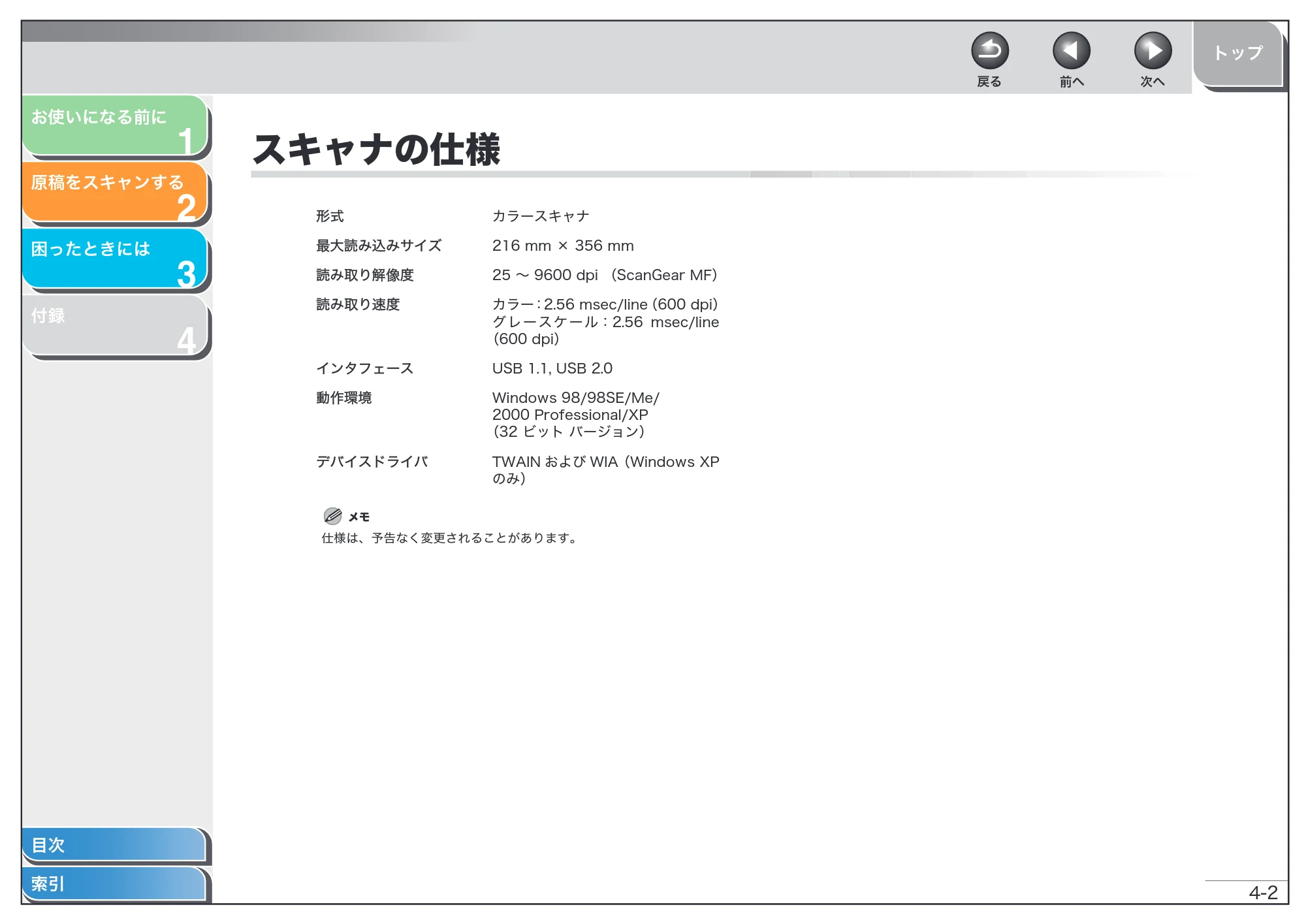The image size is (1306, 924).
Task: Click the 最大読み込みサイズ label
Action: tap(379, 246)
